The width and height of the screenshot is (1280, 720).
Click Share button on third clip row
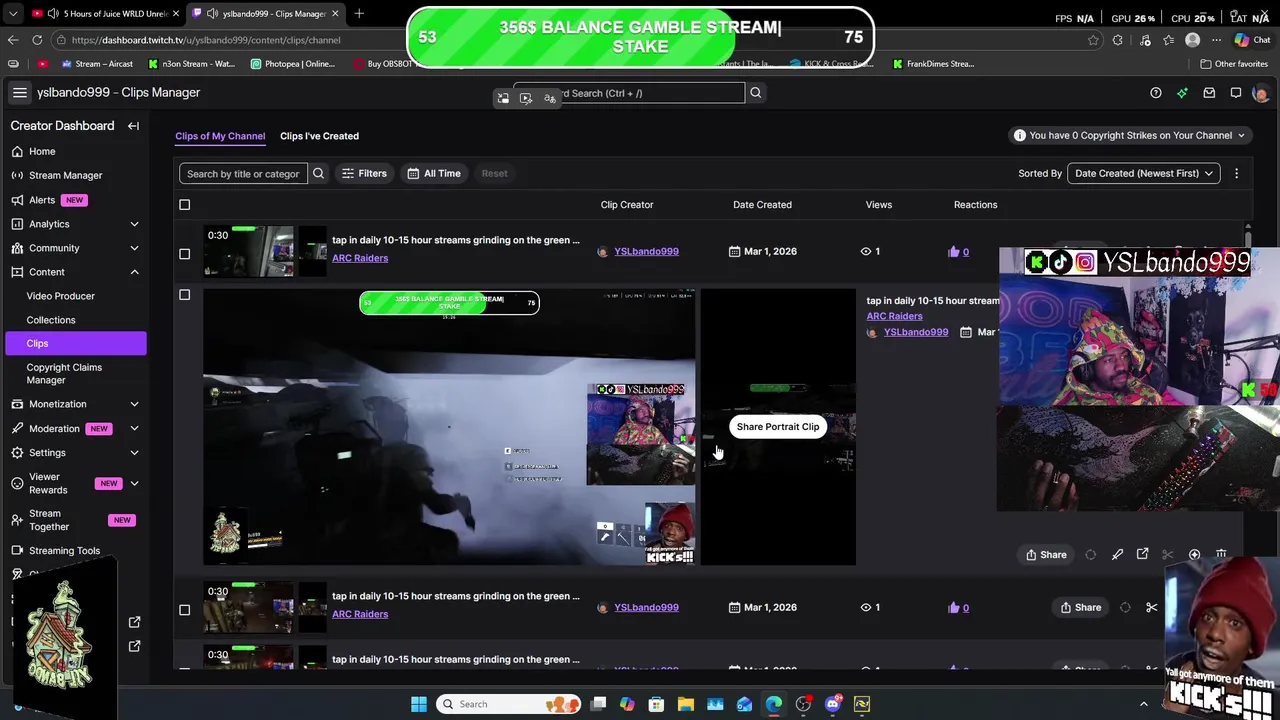click(x=1081, y=607)
